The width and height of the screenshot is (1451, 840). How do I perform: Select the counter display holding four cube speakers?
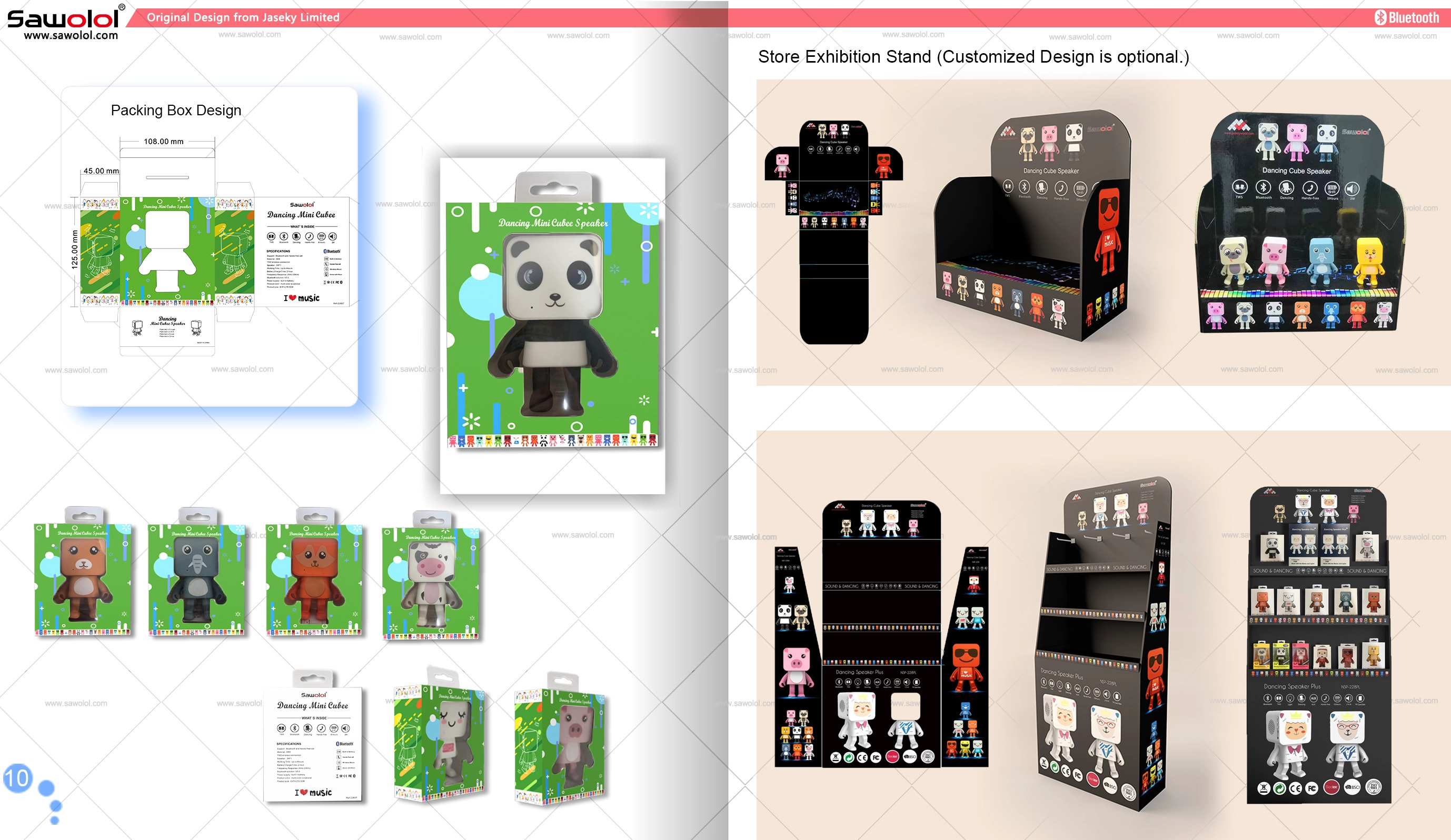[x=1299, y=223]
